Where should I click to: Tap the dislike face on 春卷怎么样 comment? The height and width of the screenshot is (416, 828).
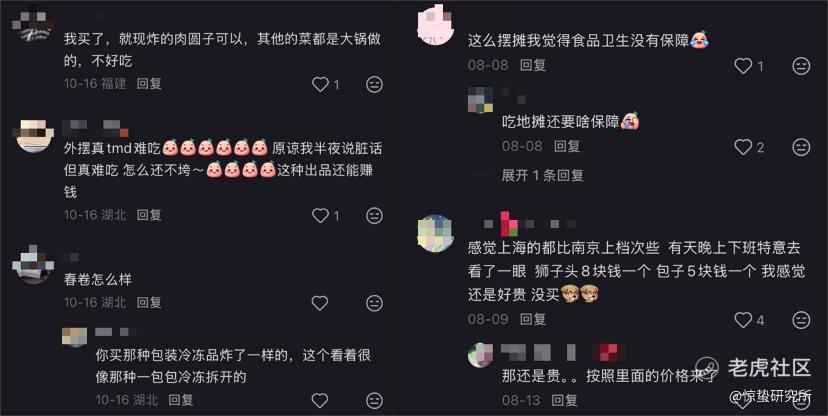point(374,303)
